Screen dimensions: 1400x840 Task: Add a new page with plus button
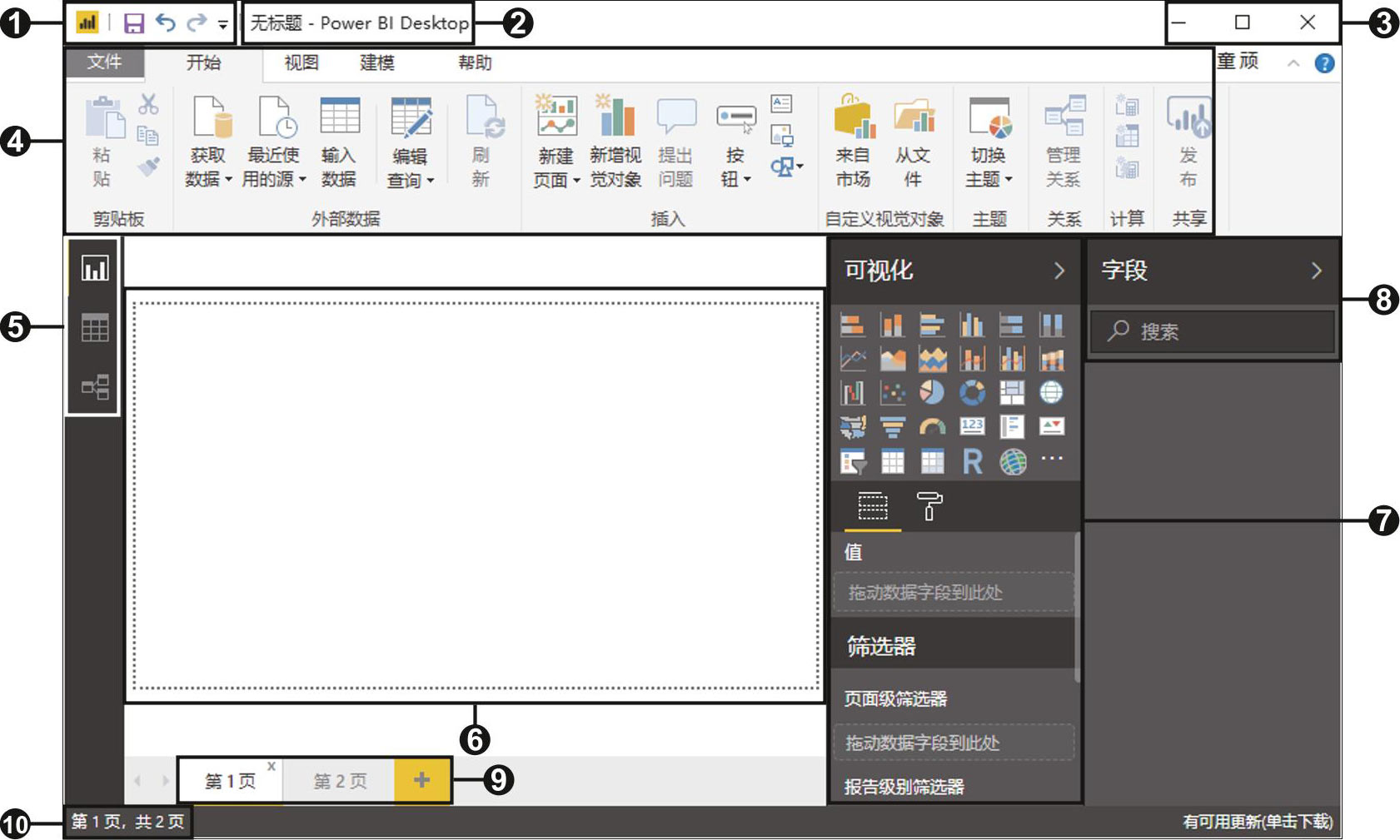(x=422, y=780)
